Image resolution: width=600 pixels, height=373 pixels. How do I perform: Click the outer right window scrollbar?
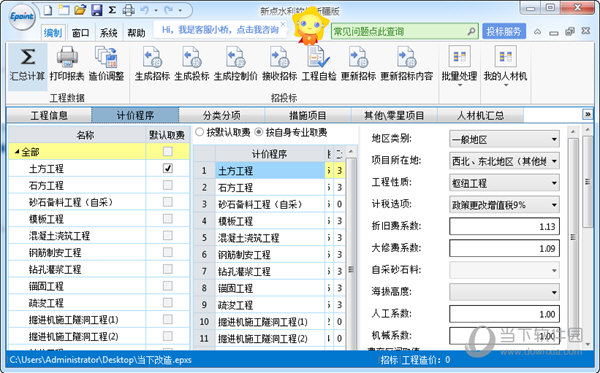click(587, 237)
